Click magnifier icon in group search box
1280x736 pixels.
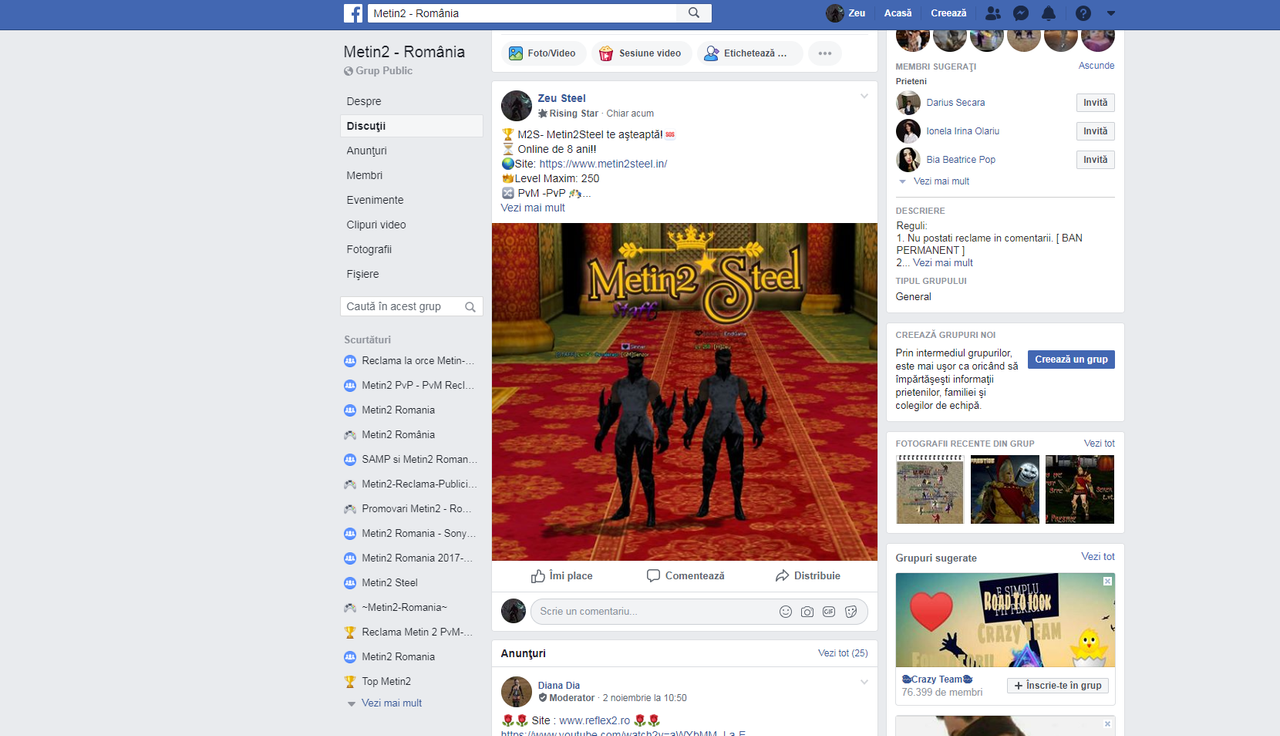tap(470, 307)
